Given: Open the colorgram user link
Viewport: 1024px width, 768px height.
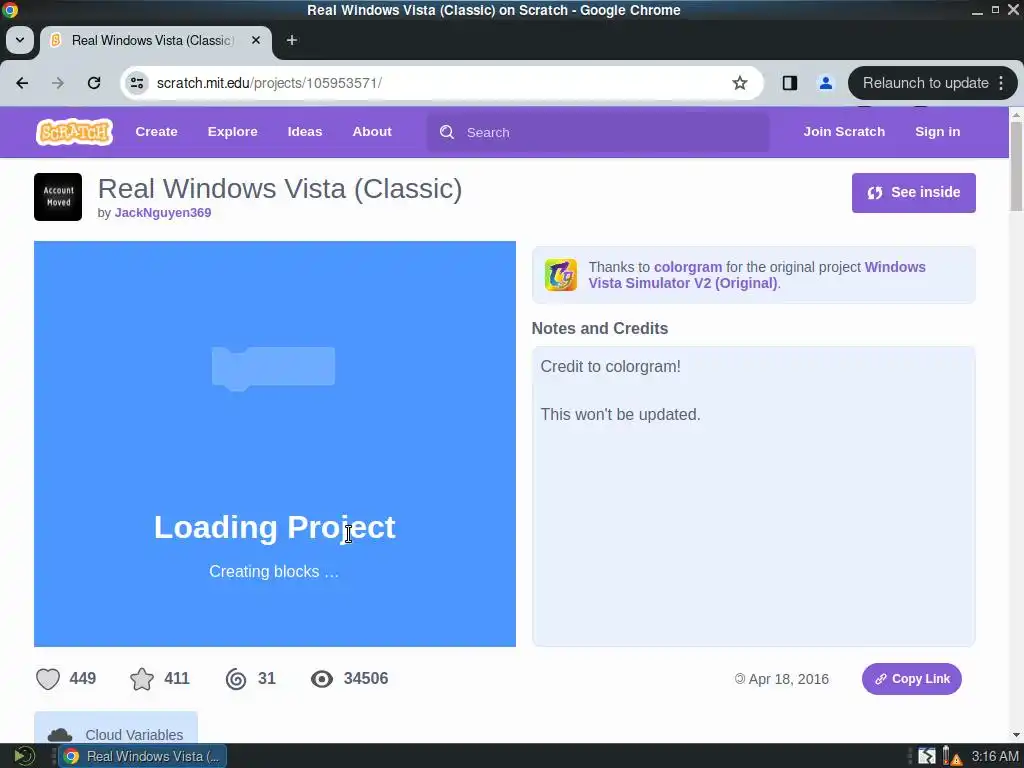Looking at the screenshot, I should coord(688,267).
